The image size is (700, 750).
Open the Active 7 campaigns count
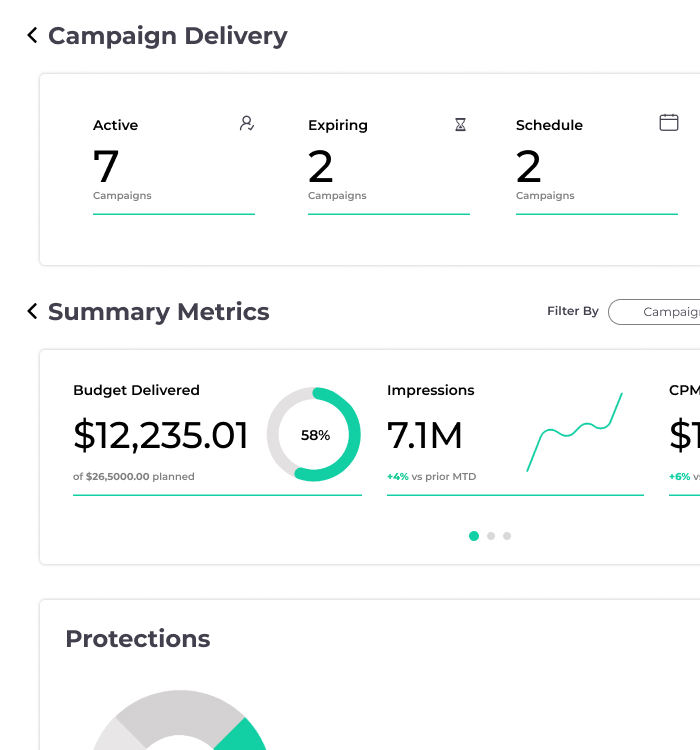(106, 166)
